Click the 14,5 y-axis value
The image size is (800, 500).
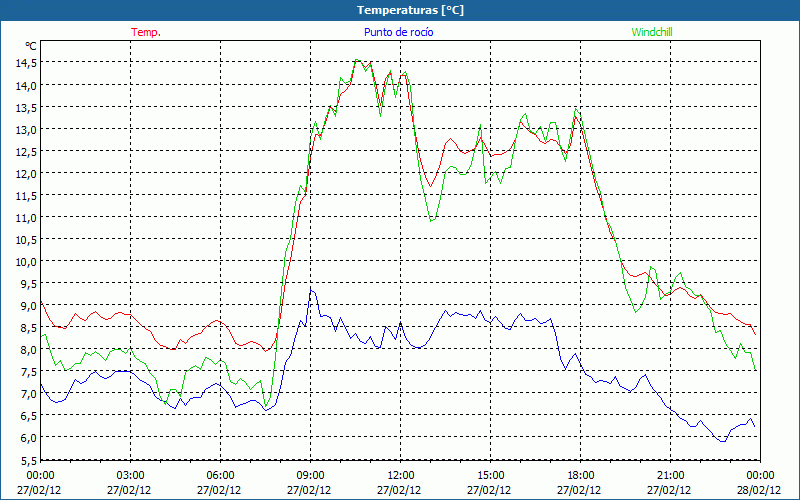click(27, 63)
